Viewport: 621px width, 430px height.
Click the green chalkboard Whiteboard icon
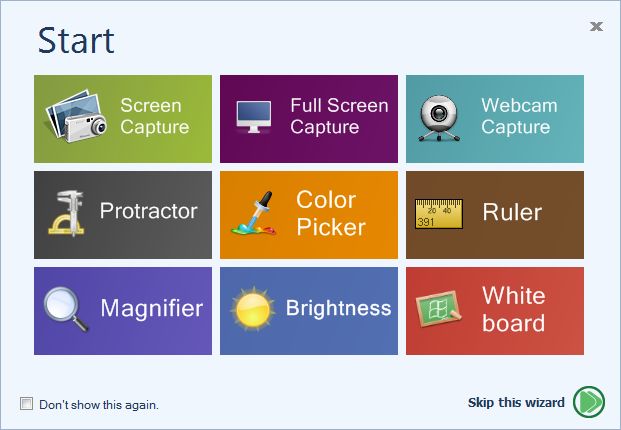(439, 308)
